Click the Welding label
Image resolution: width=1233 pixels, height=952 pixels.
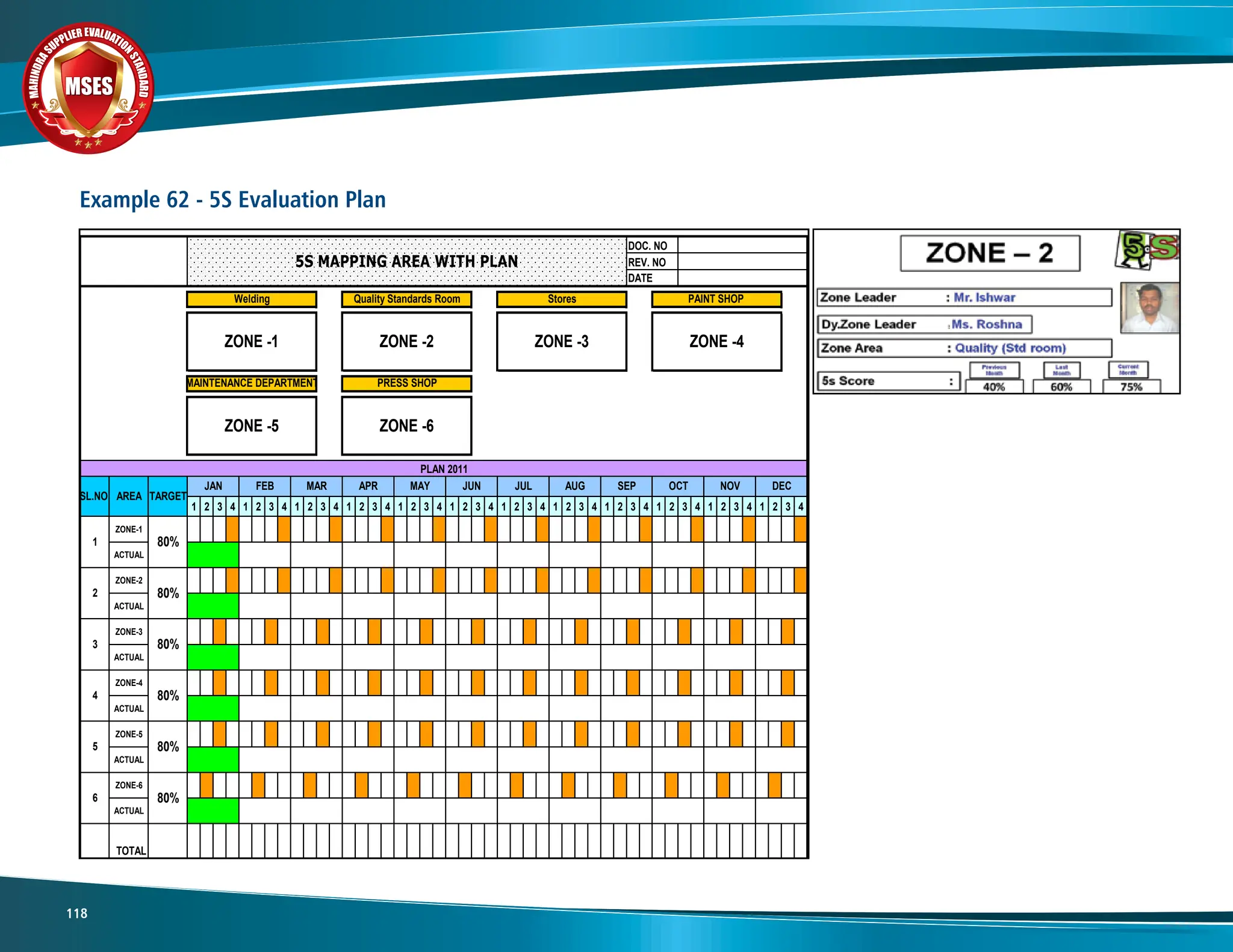252,299
